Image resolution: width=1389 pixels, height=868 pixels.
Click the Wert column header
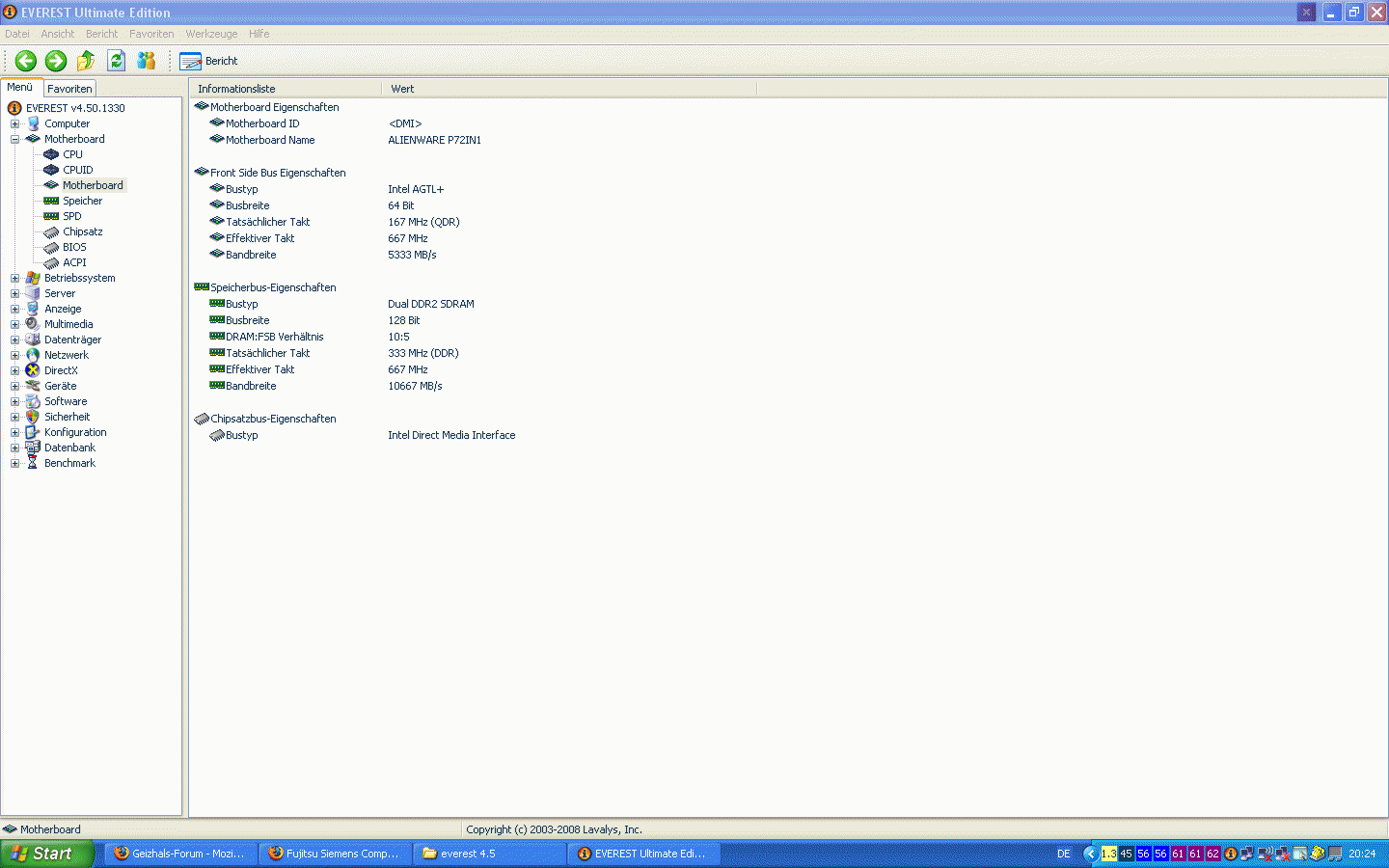tap(569, 89)
